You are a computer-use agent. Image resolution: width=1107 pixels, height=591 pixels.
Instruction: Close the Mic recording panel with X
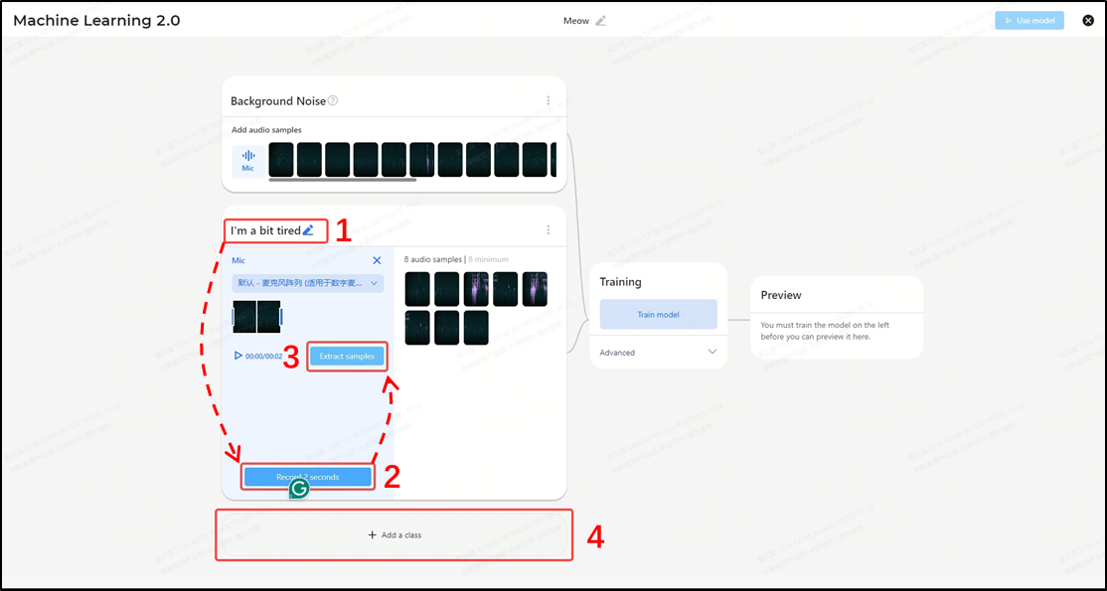(377, 260)
